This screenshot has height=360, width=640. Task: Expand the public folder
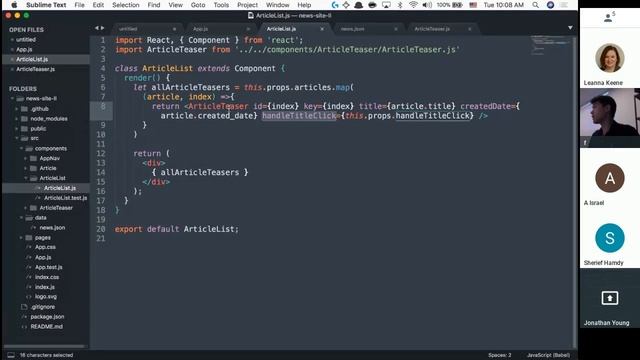[17, 129]
